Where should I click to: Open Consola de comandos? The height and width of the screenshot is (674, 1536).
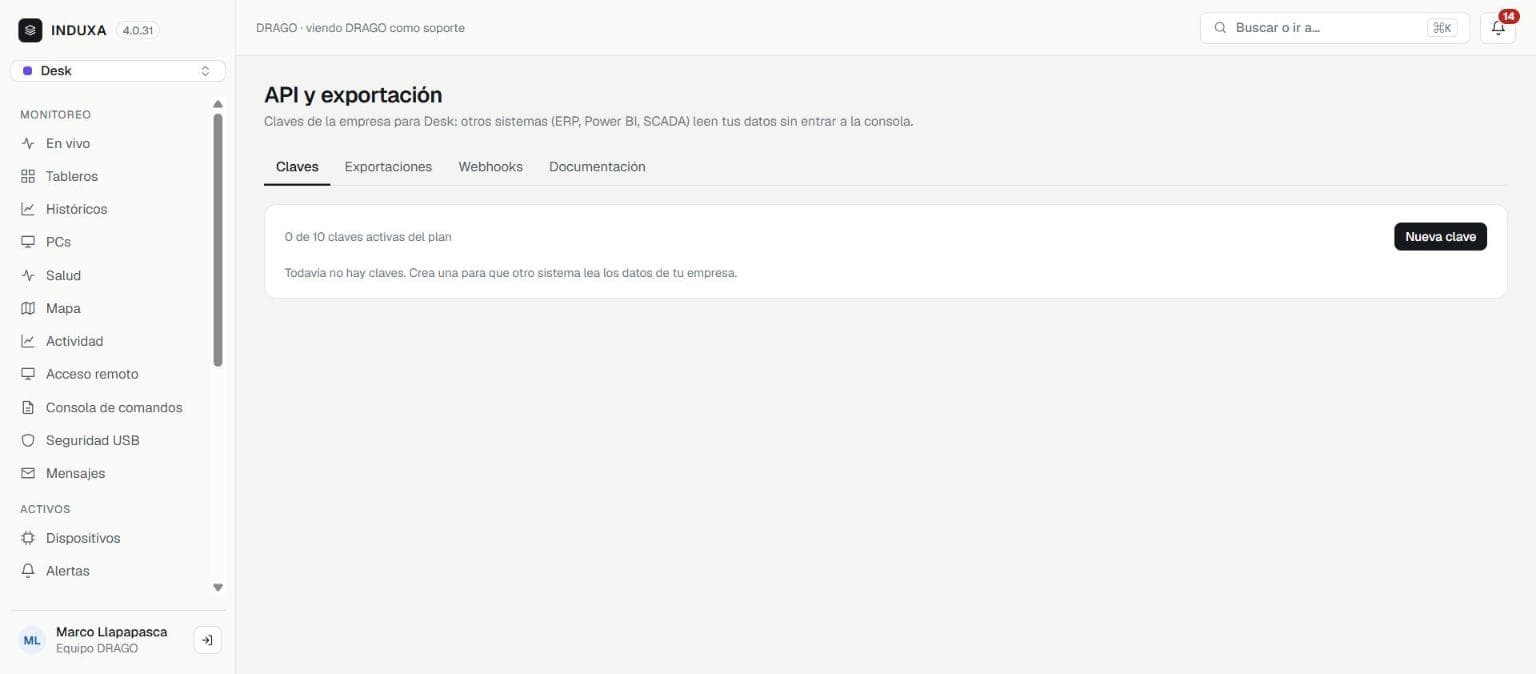coord(112,407)
